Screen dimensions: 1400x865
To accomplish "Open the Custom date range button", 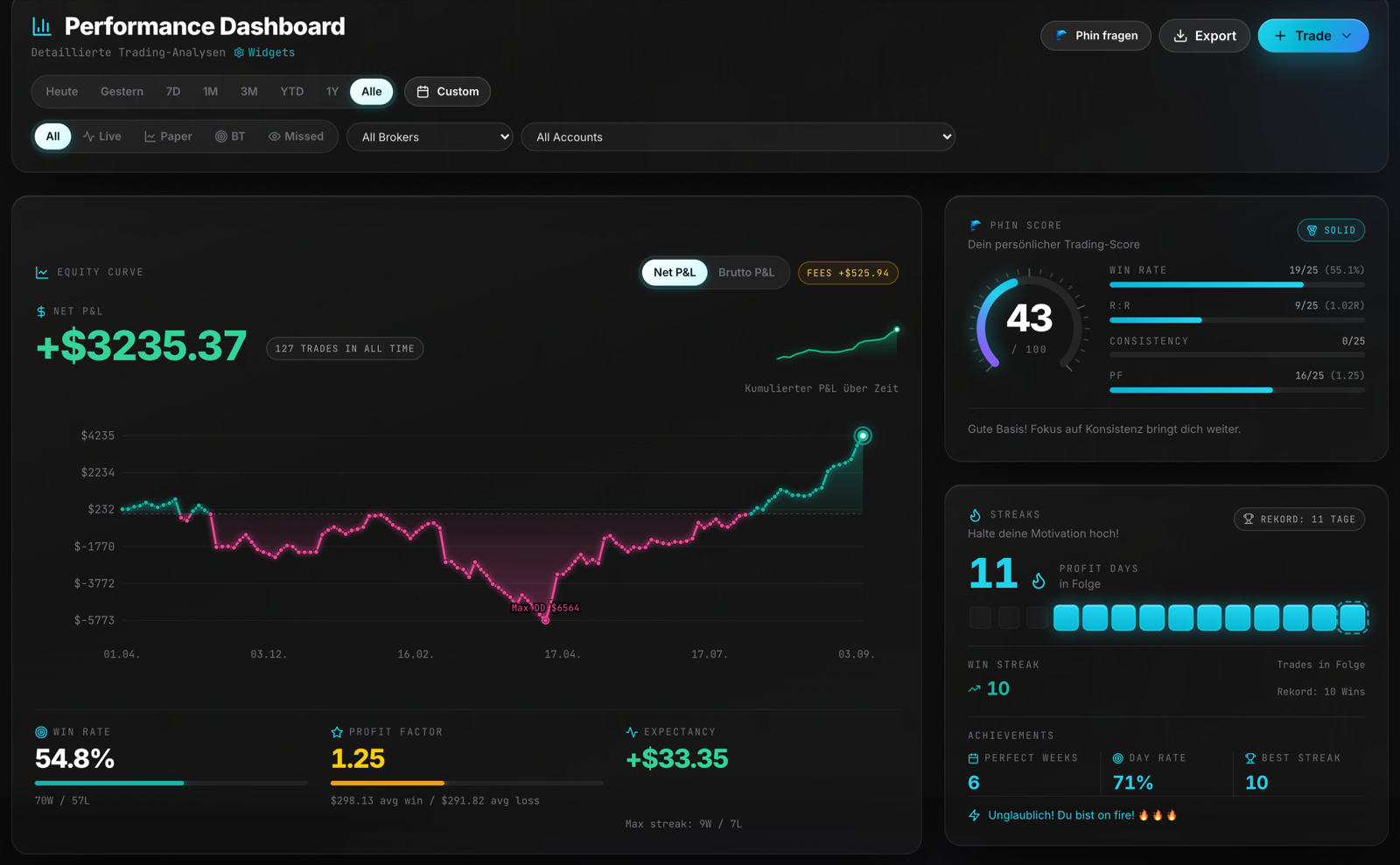I will click(447, 92).
